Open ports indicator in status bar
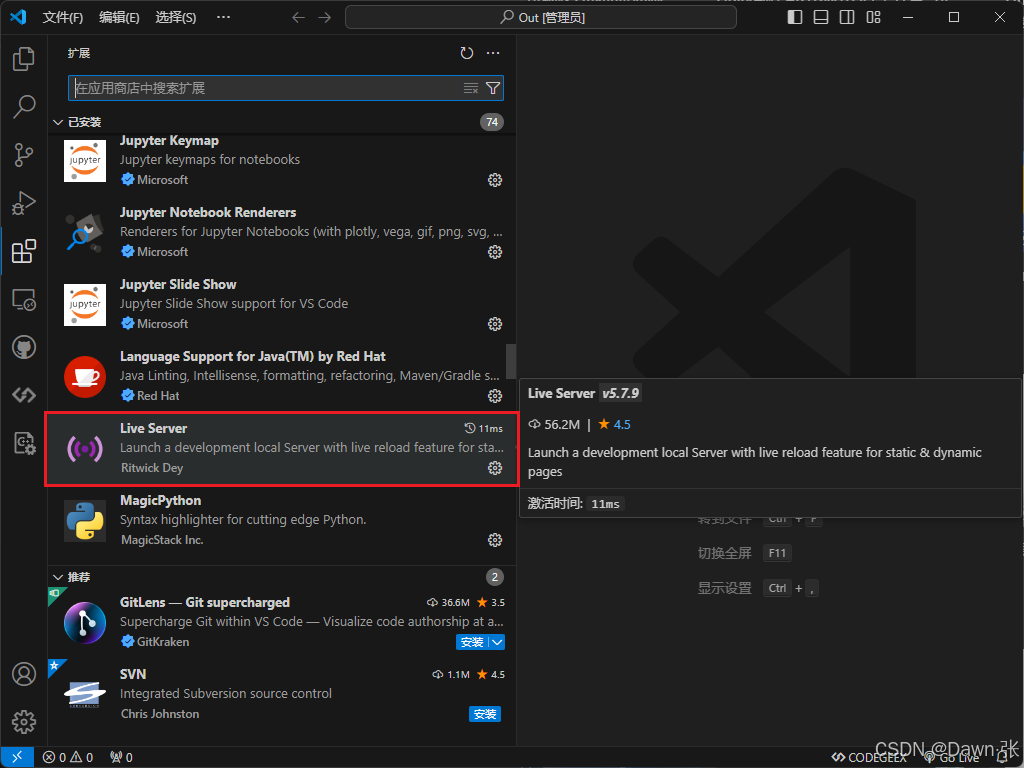Viewport: 1024px width, 768px height. click(121, 757)
